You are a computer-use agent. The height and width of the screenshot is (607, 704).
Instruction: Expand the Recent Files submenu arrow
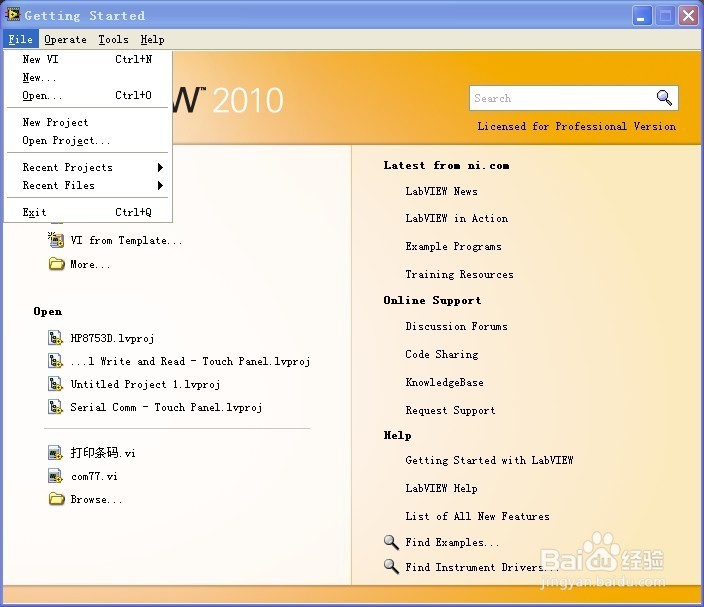coord(160,185)
